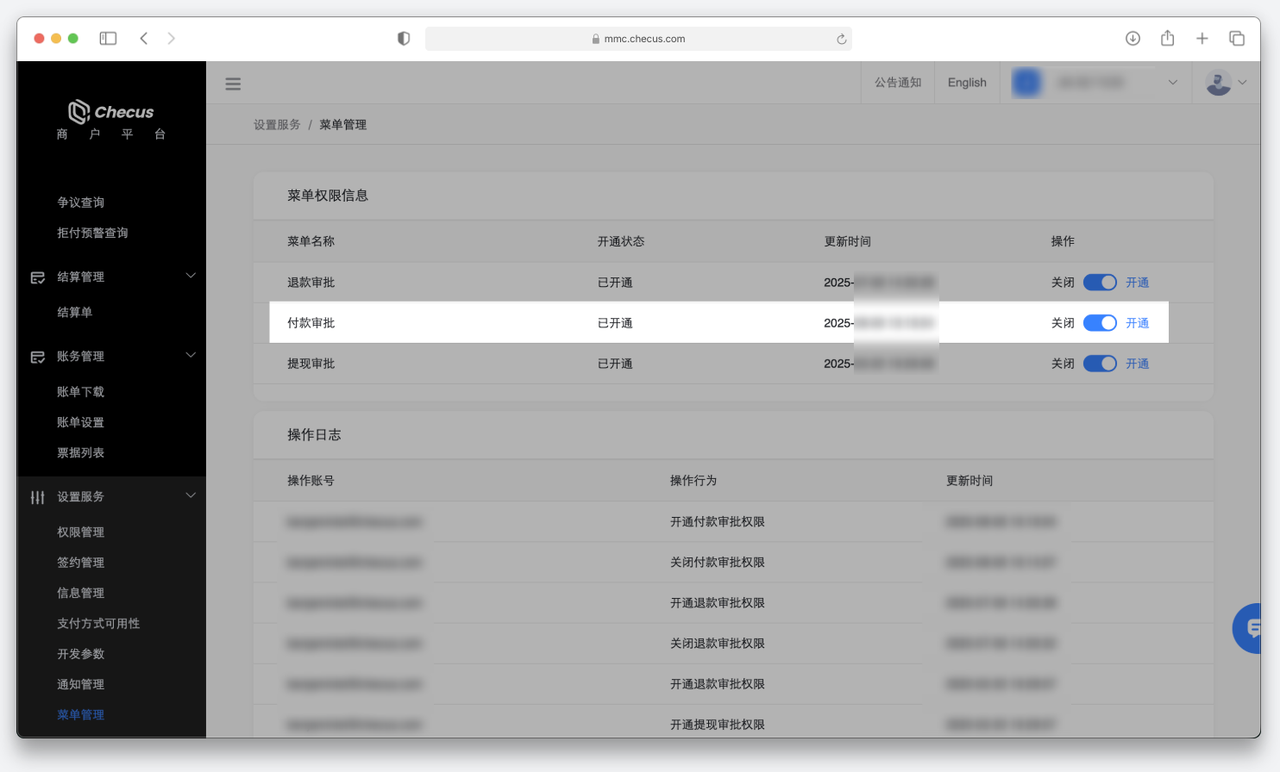Toggle the 退款审批 permission switch
Screen dimensions: 1280x772
point(1100,283)
